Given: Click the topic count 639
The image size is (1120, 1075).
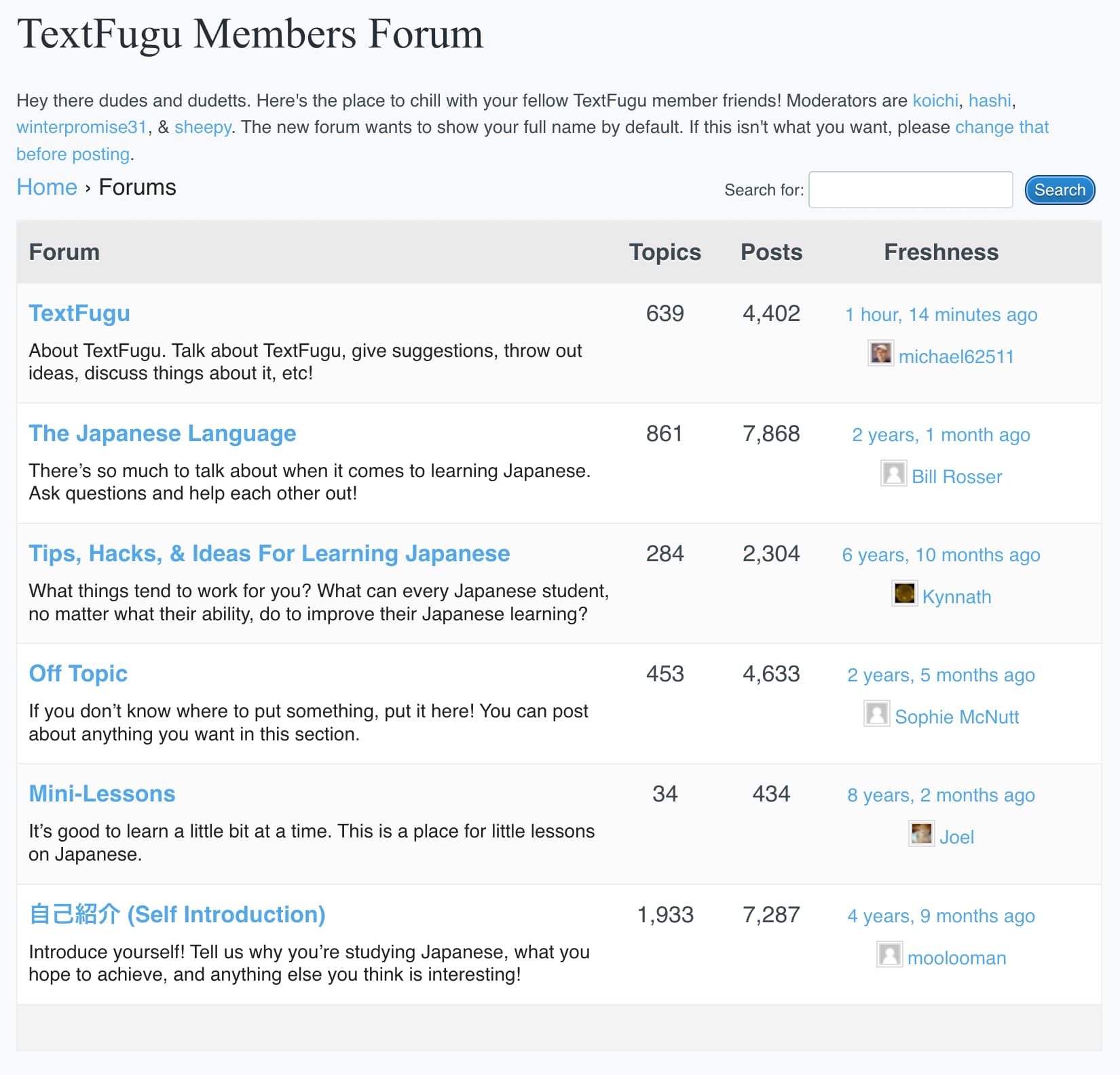Looking at the screenshot, I should 665,314.
